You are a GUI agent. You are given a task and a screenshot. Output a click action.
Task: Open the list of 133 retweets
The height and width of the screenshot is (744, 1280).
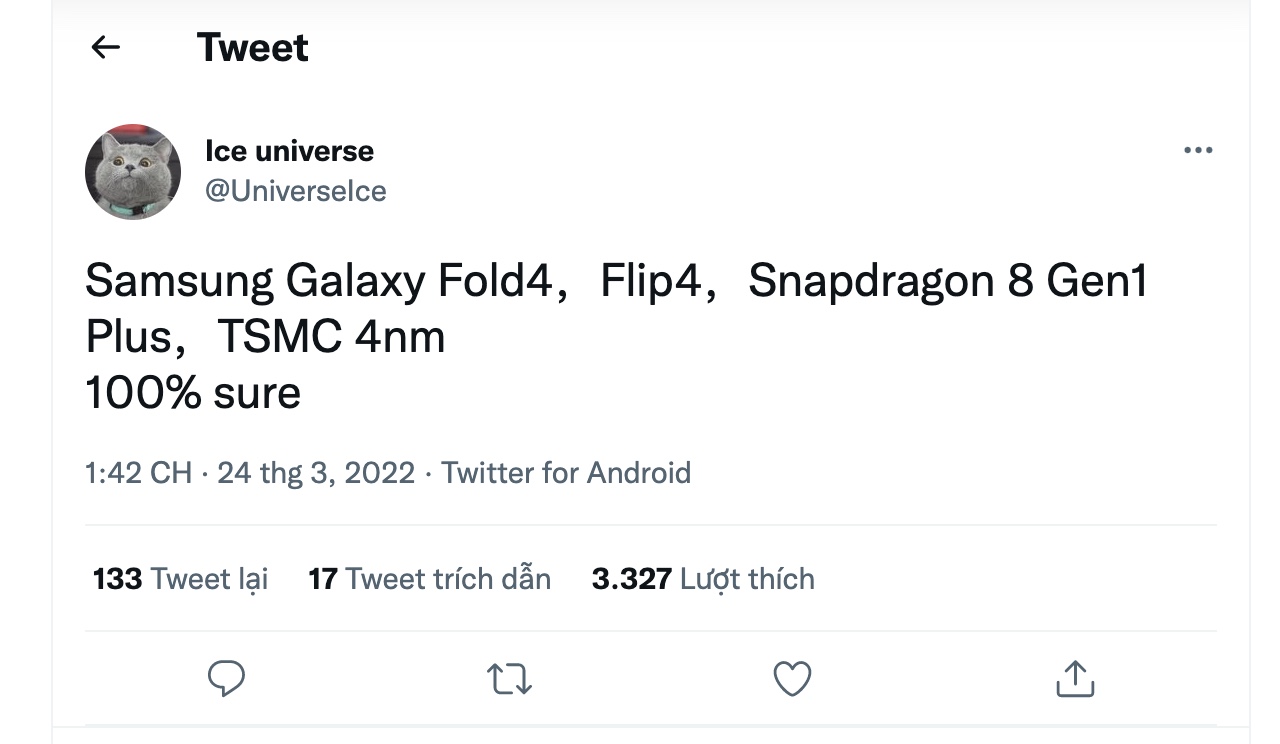(180, 578)
